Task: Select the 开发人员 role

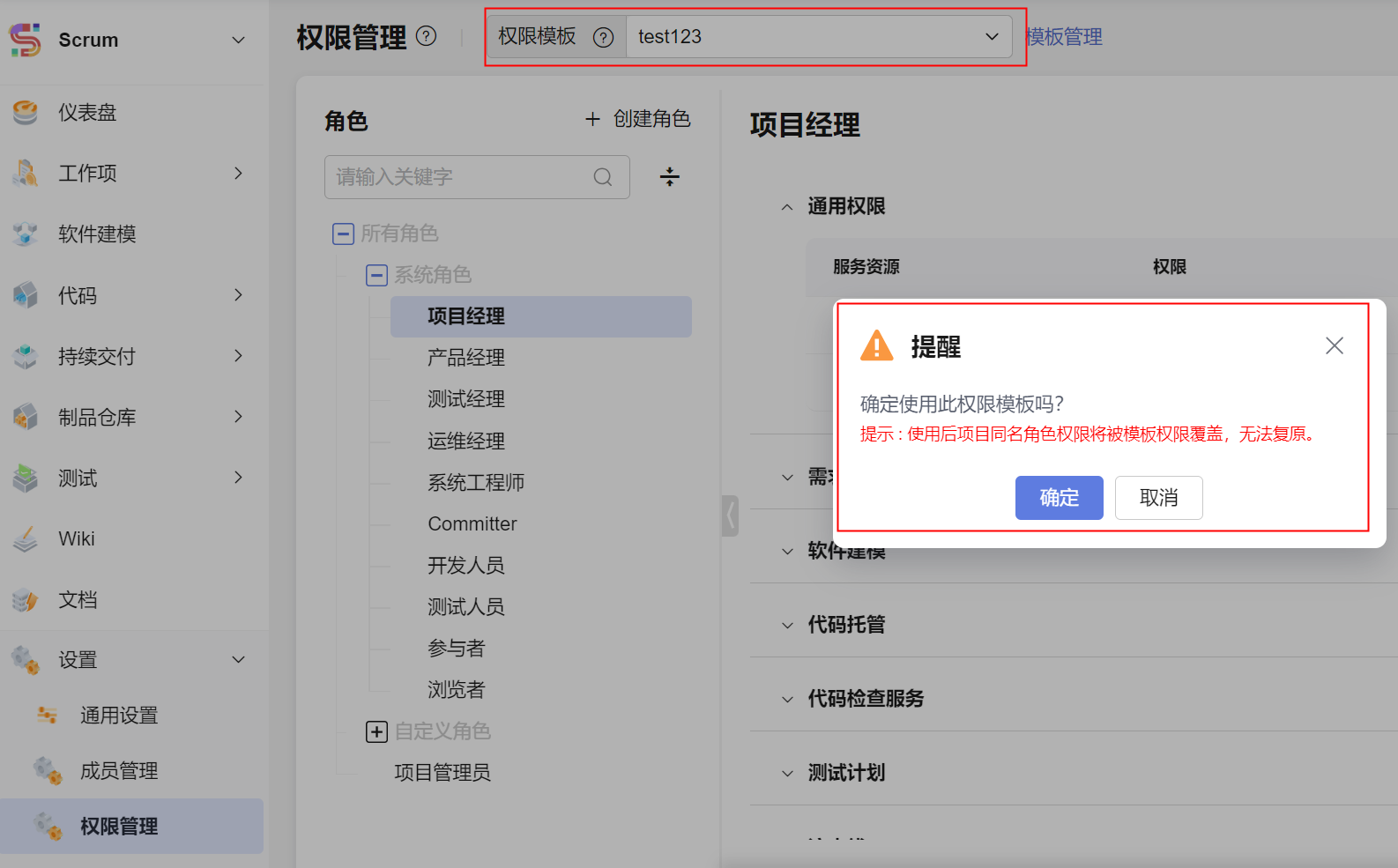Action: coord(466,566)
